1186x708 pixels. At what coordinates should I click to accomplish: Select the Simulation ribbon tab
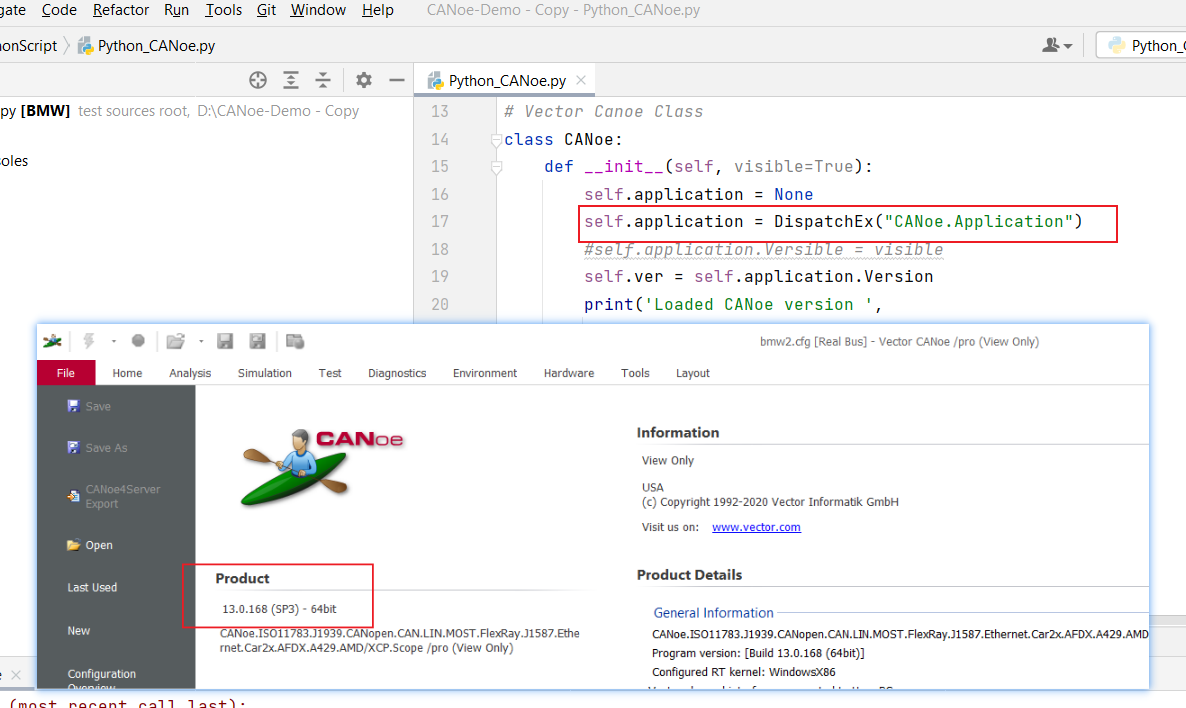coord(265,373)
